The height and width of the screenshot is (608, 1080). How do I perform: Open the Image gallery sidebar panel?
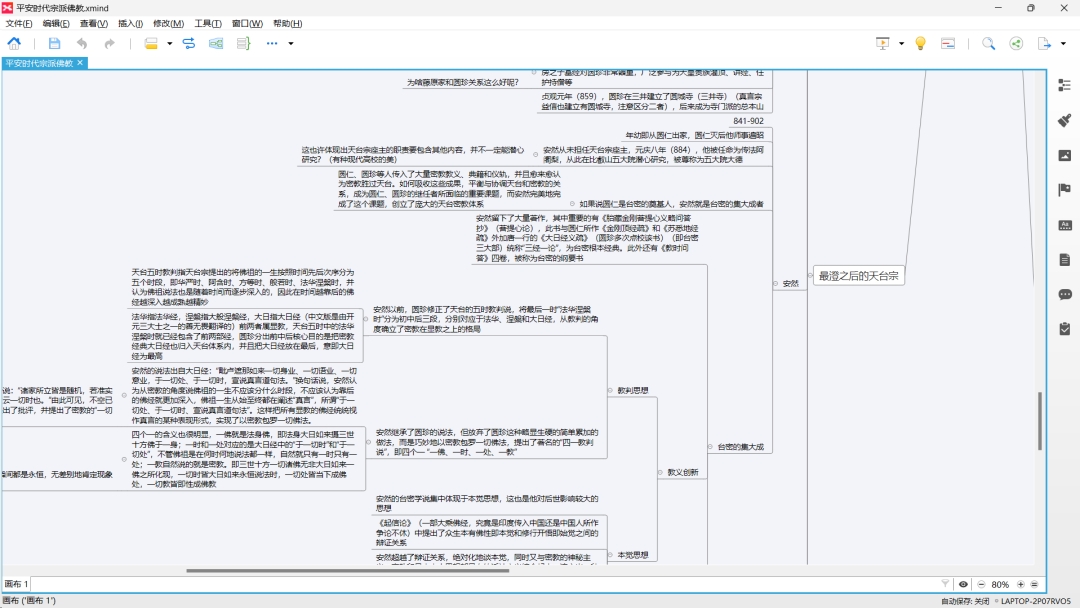pos(1064,155)
